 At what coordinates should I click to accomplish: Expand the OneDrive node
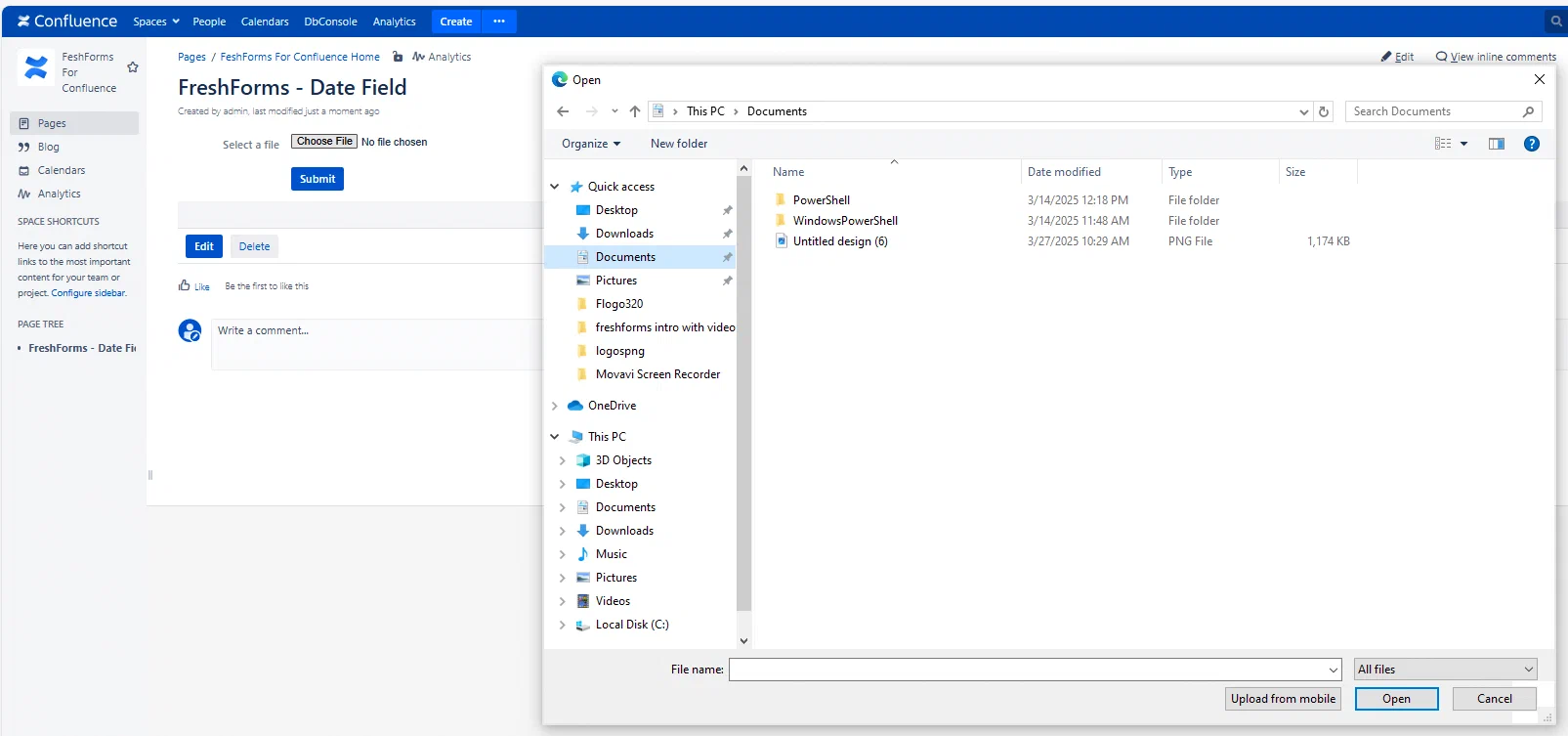(555, 406)
